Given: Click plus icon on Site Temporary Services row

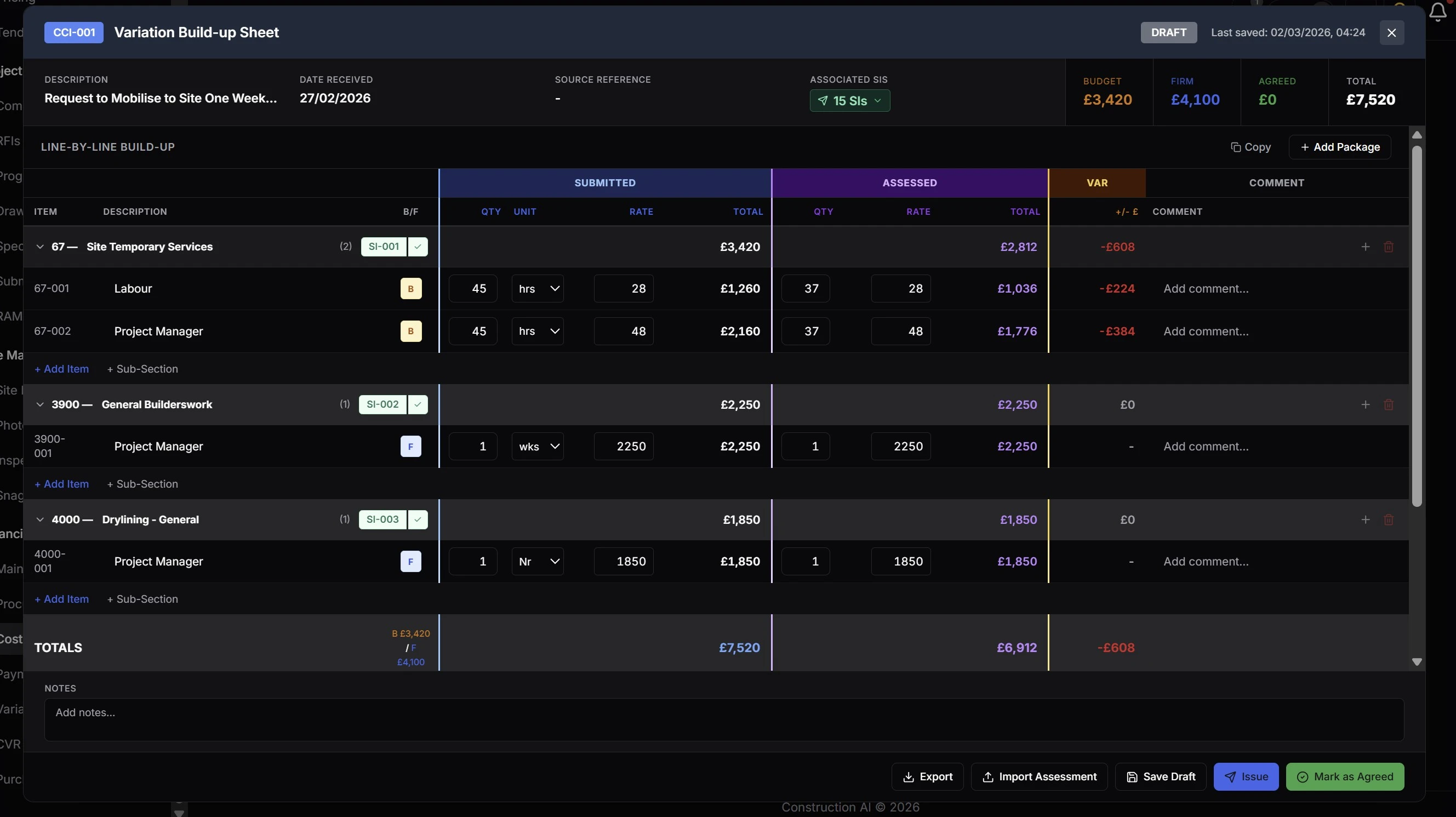Looking at the screenshot, I should [x=1365, y=247].
